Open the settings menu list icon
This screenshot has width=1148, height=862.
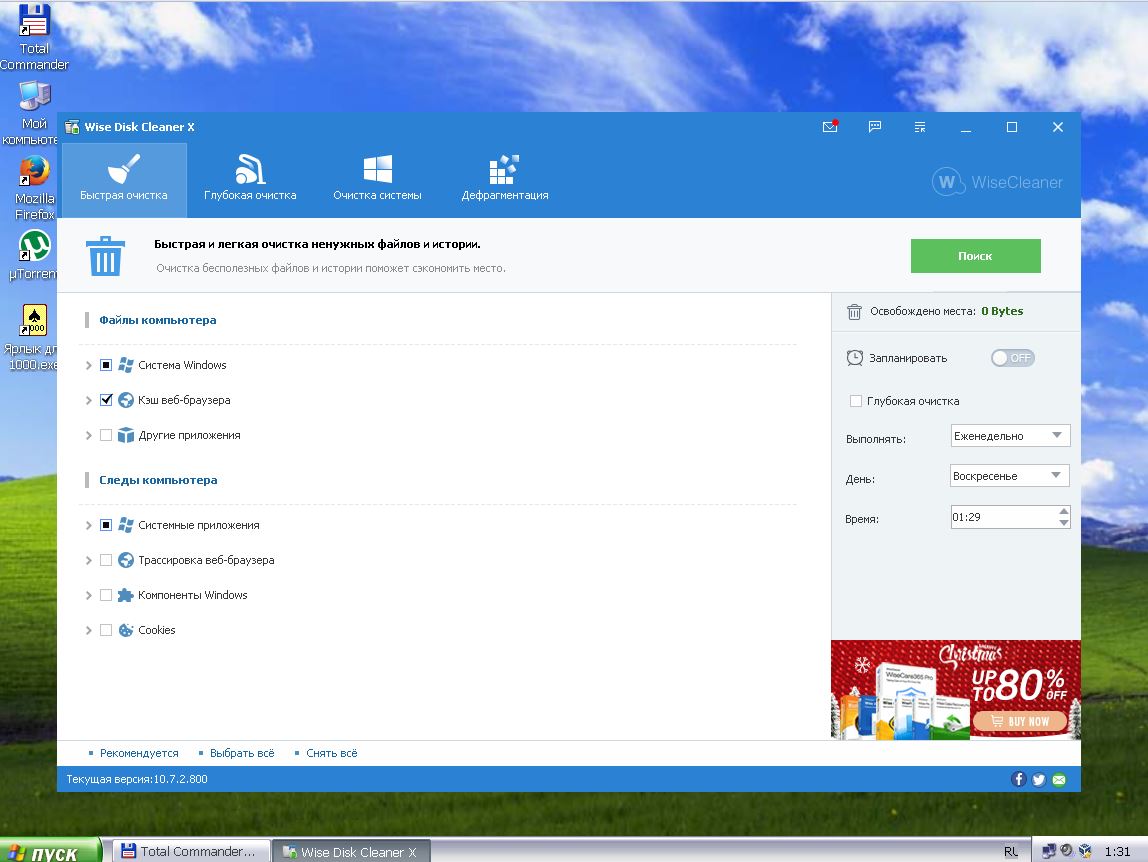point(920,127)
